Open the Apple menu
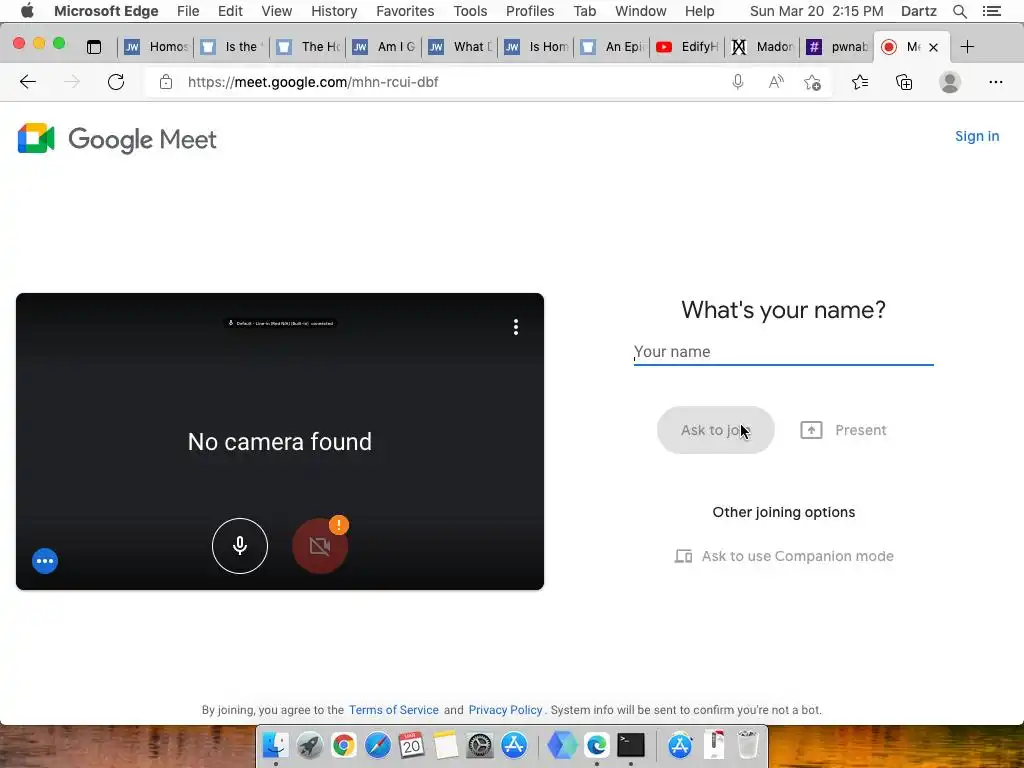The width and height of the screenshot is (1024, 768). 27,11
